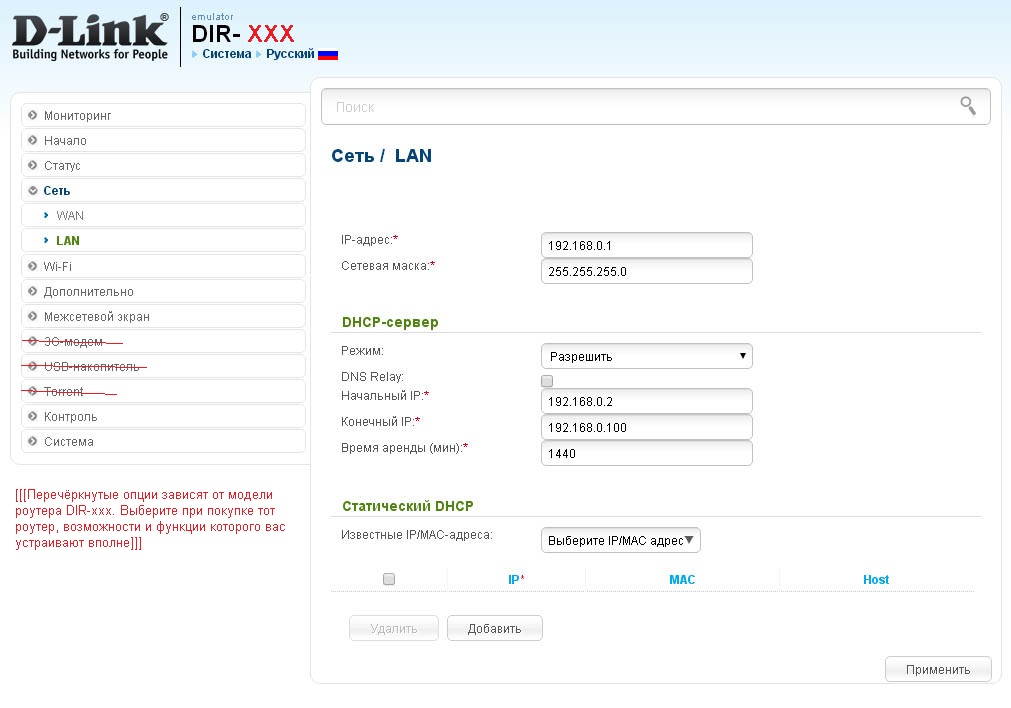Click the Russian flag icon

click(x=328, y=55)
